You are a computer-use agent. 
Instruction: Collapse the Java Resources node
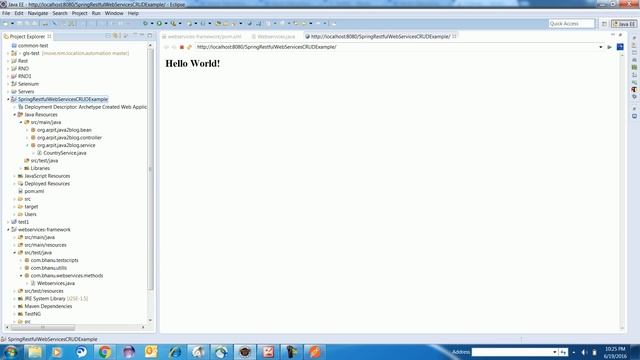tap(15, 115)
